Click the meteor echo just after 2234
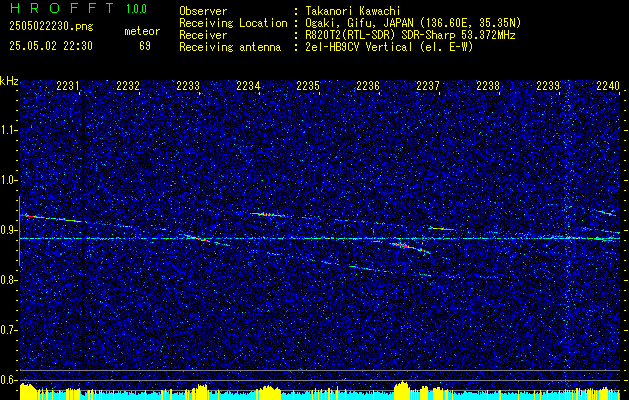 (268, 215)
